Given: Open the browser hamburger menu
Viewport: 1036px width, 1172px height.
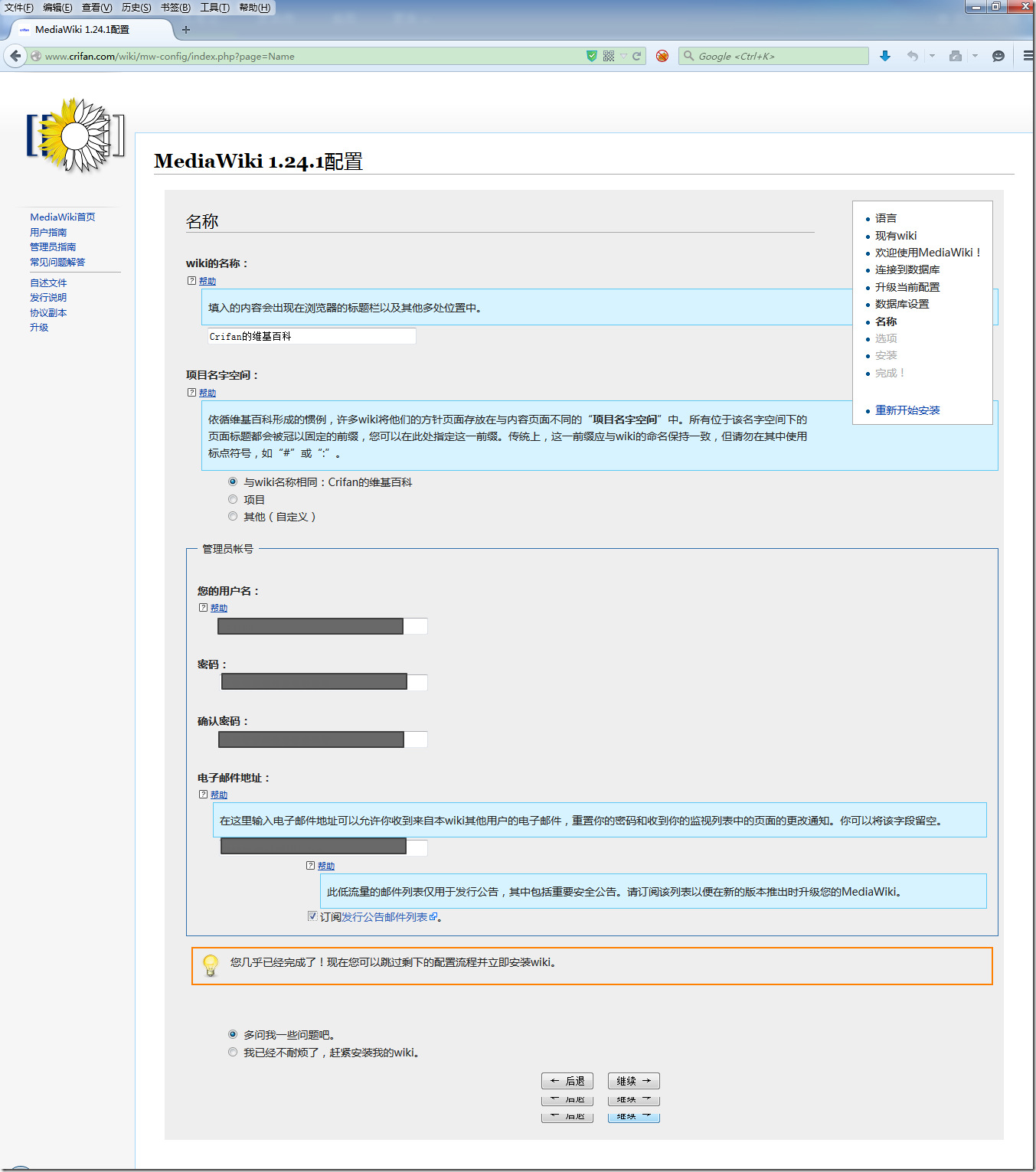Looking at the screenshot, I should tap(1028, 56).
